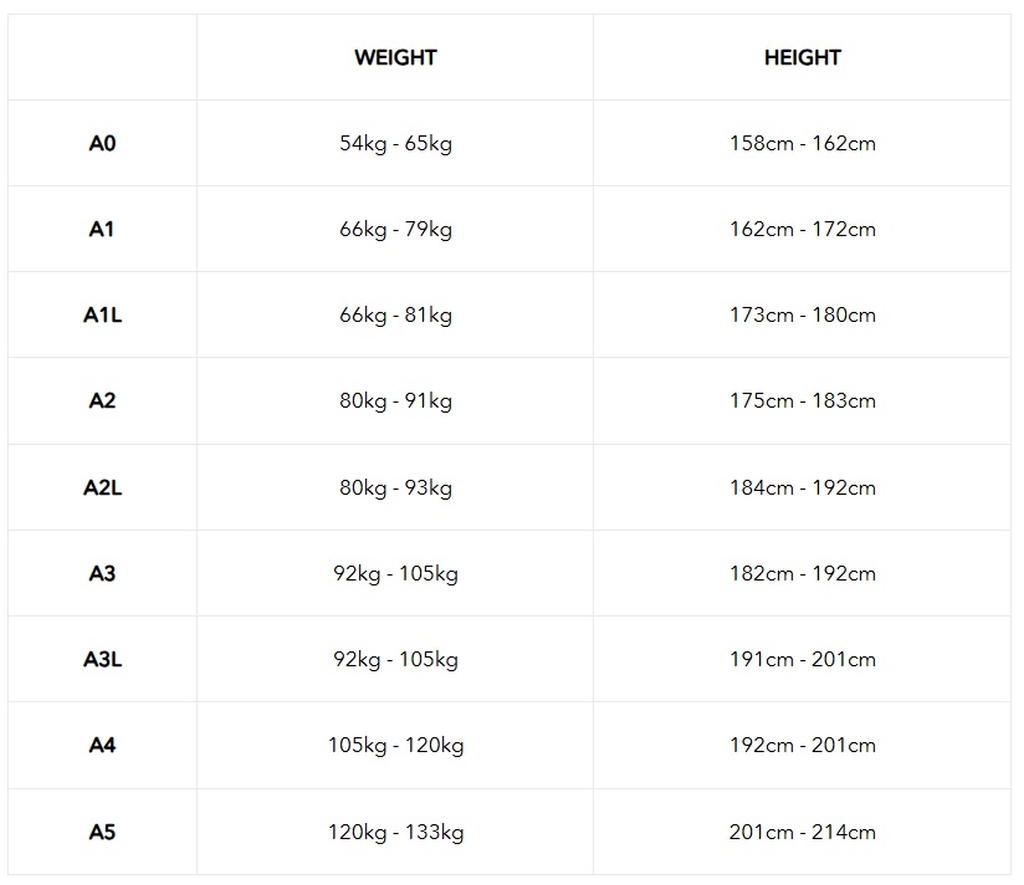Select the A0 size row label
The image size is (1024, 885).
point(102,143)
